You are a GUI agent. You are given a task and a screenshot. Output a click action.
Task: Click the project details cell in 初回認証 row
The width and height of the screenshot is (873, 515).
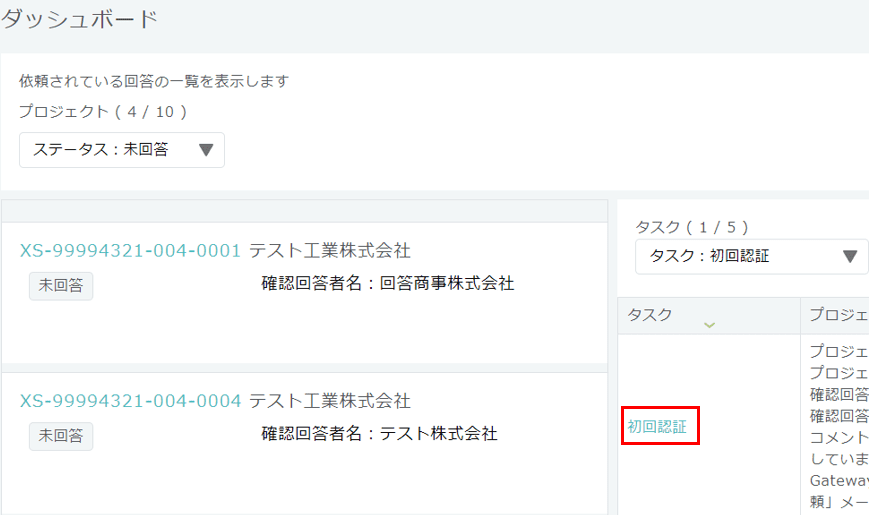(838, 425)
